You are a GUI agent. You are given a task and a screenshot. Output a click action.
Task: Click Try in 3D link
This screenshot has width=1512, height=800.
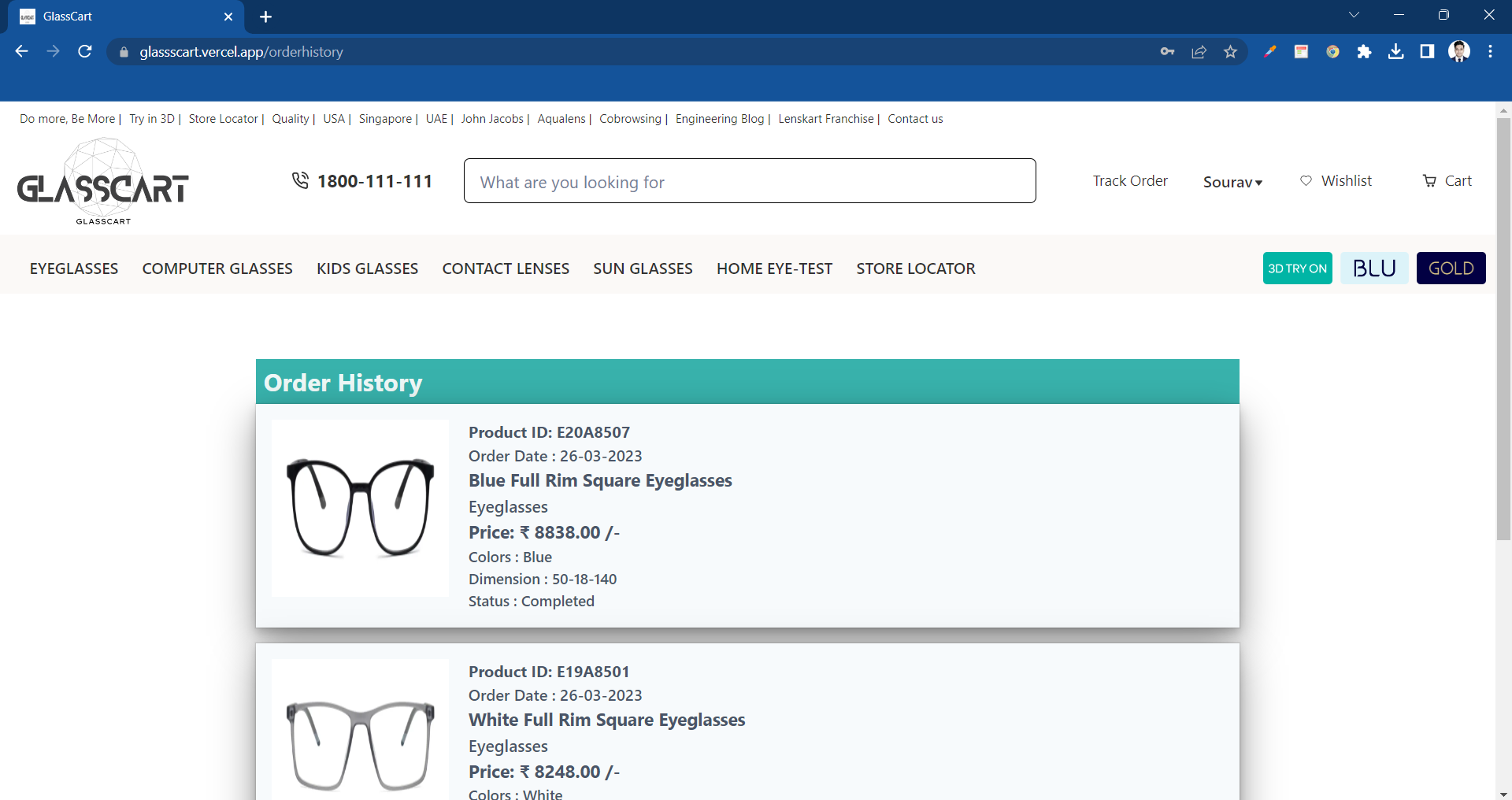pyautogui.click(x=152, y=119)
